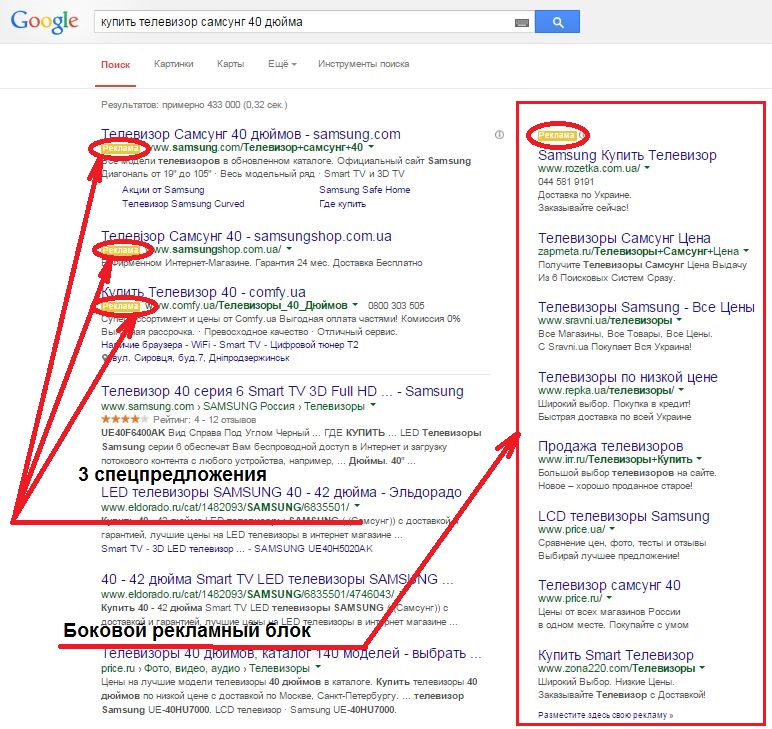This screenshot has width=772, height=729.
Task: Expand arrow next to price.ru › Фото, видео, аудио
Action: click(x=318, y=667)
